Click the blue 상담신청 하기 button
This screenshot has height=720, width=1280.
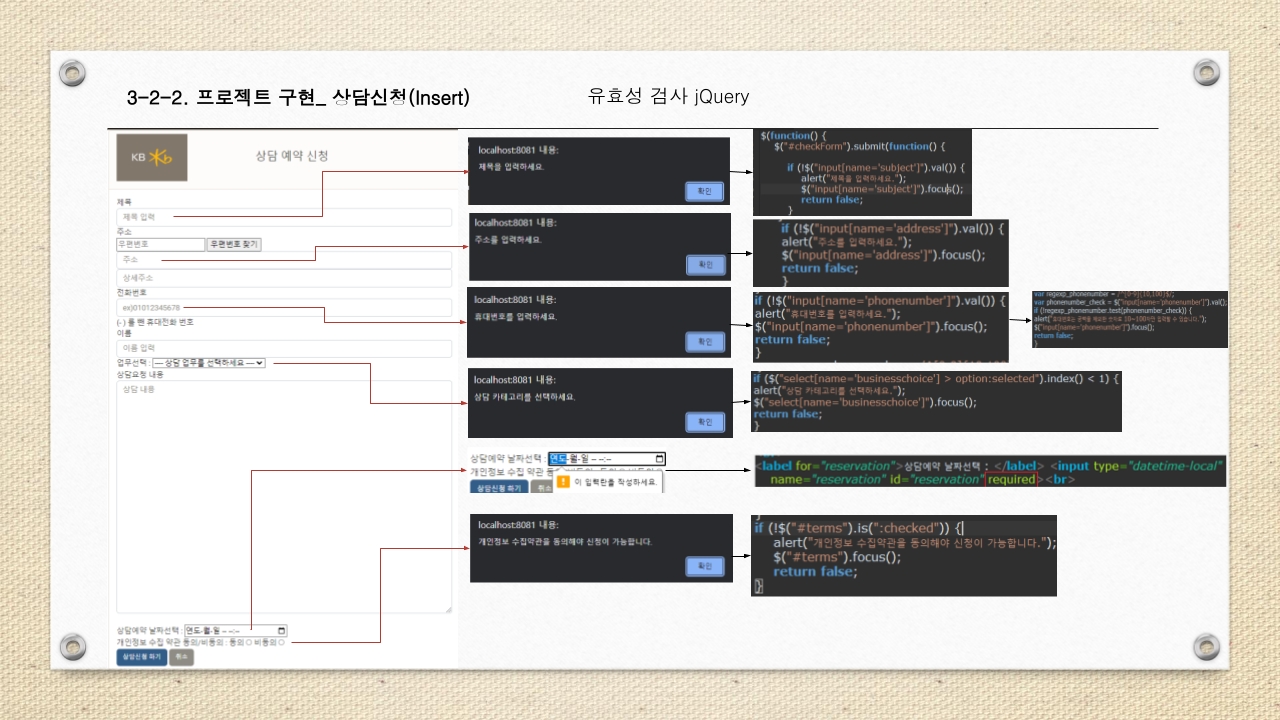[x=142, y=656]
